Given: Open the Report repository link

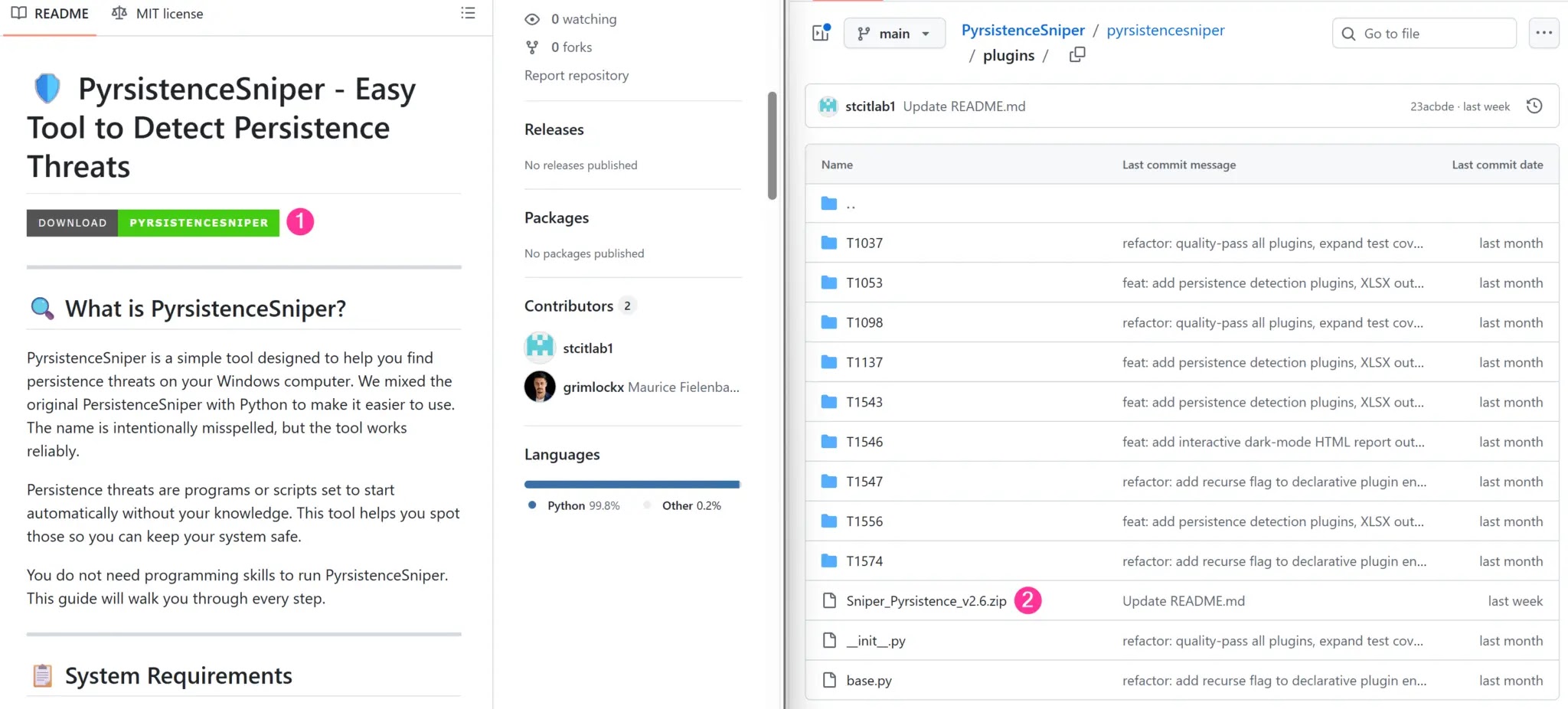Looking at the screenshot, I should click(577, 75).
